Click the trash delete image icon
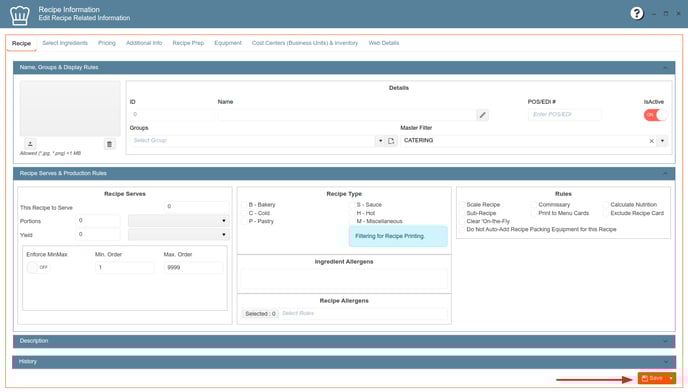Image resolution: width=688 pixels, height=392 pixels. tap(110, 144)
